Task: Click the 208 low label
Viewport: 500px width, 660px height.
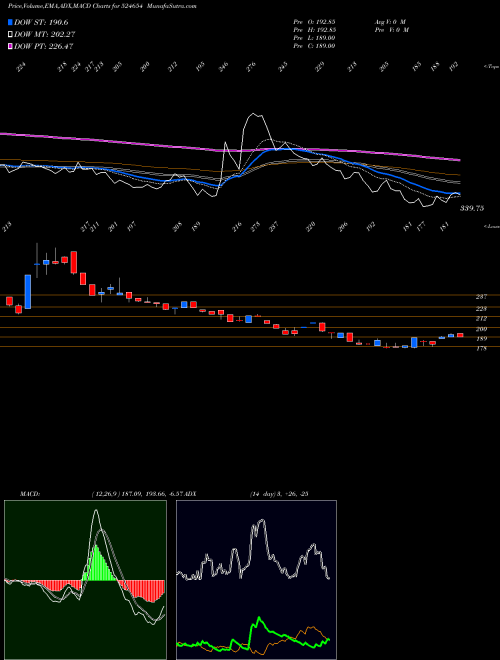Action: (x=178, y=227)
